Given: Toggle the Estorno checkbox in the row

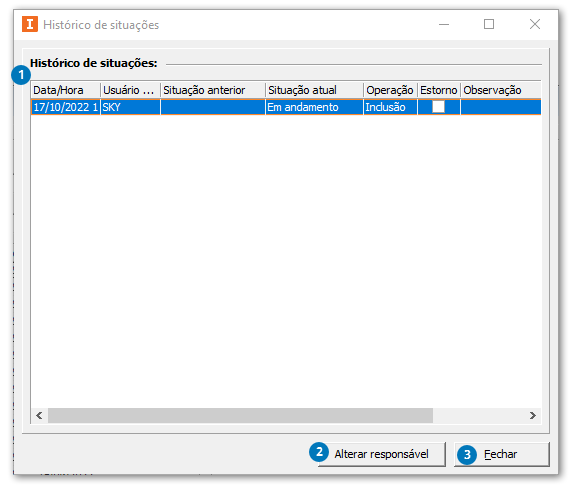Looking at the screenshot, I should [x=438, y=107].
